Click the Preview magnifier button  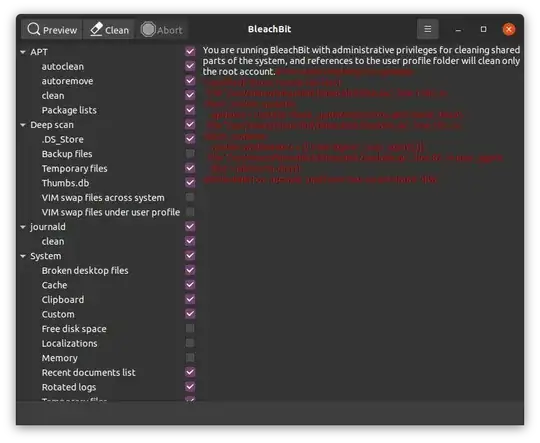[x=52, y=30]
